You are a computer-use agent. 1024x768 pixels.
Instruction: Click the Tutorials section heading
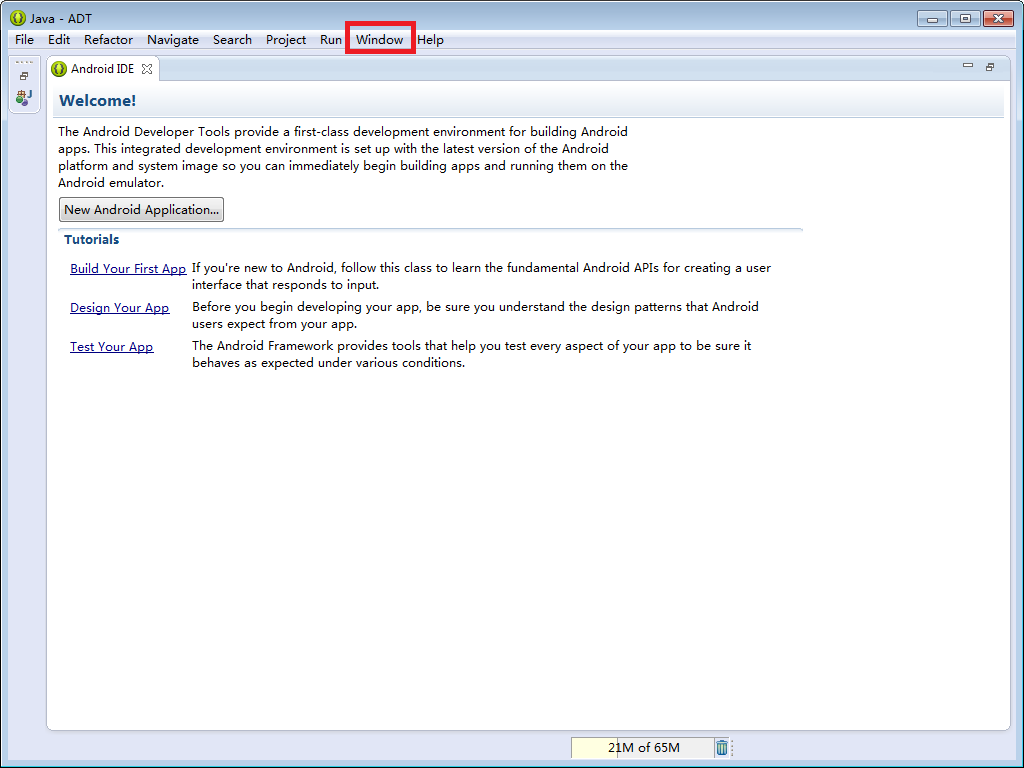click(91, 240)
